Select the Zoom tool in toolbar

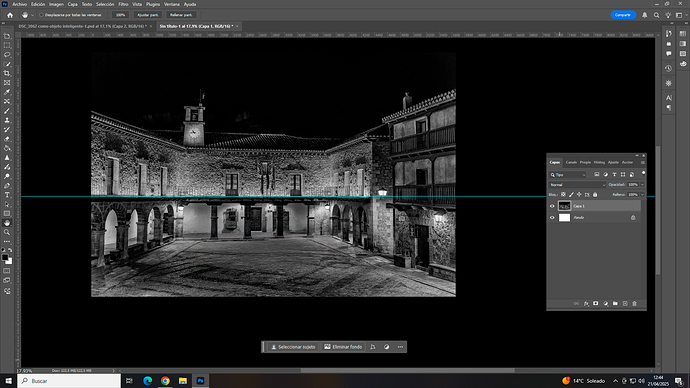(x=7, y=232)
